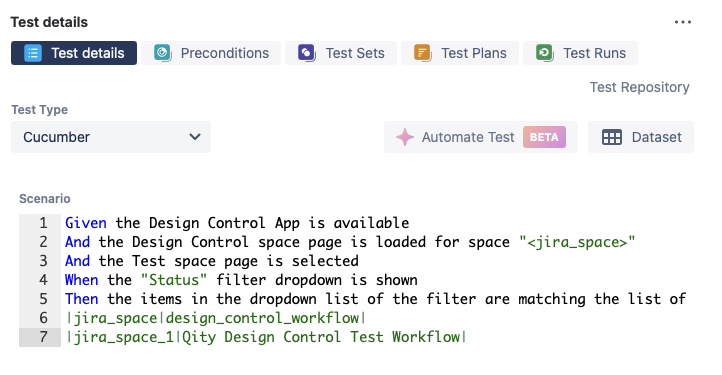
Task: Click line number 1 in the gutter
Action: pyautogui.click(x=43, y=223)
